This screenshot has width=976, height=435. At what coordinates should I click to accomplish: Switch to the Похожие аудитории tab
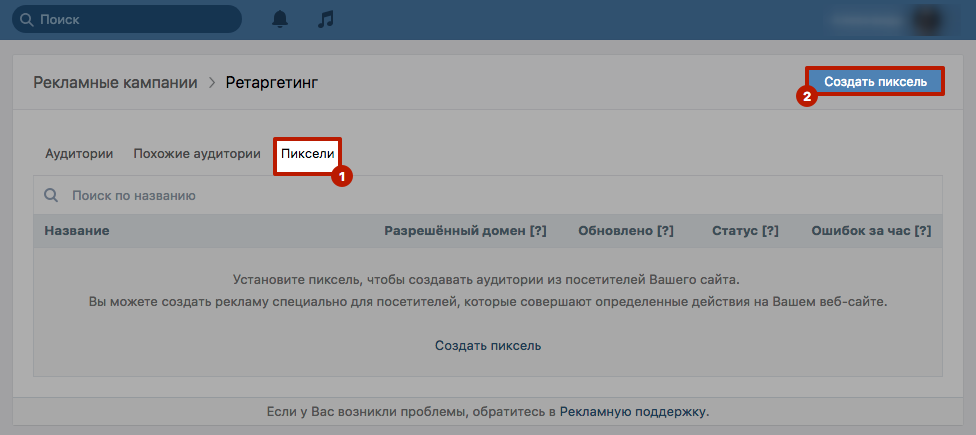[197, 154]
